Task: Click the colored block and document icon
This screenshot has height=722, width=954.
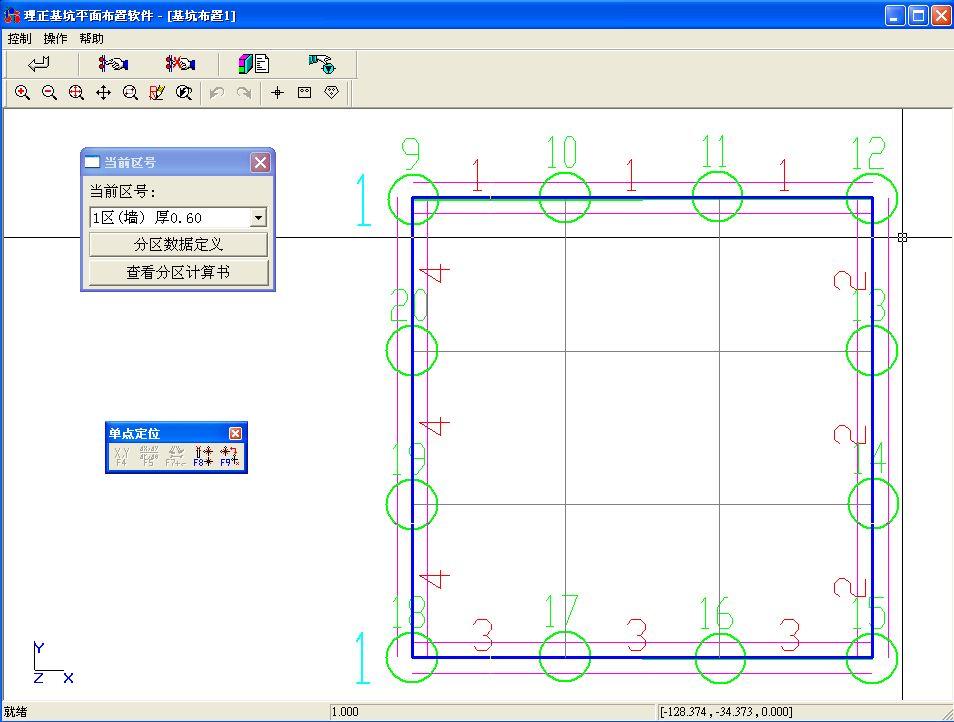Action: 254,64
